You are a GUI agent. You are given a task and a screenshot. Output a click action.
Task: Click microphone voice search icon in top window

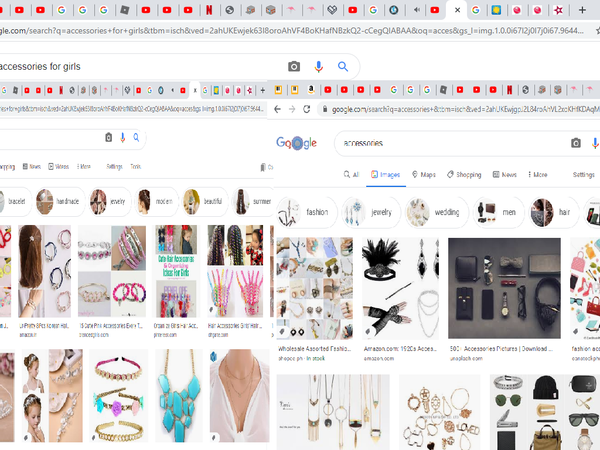318,67
